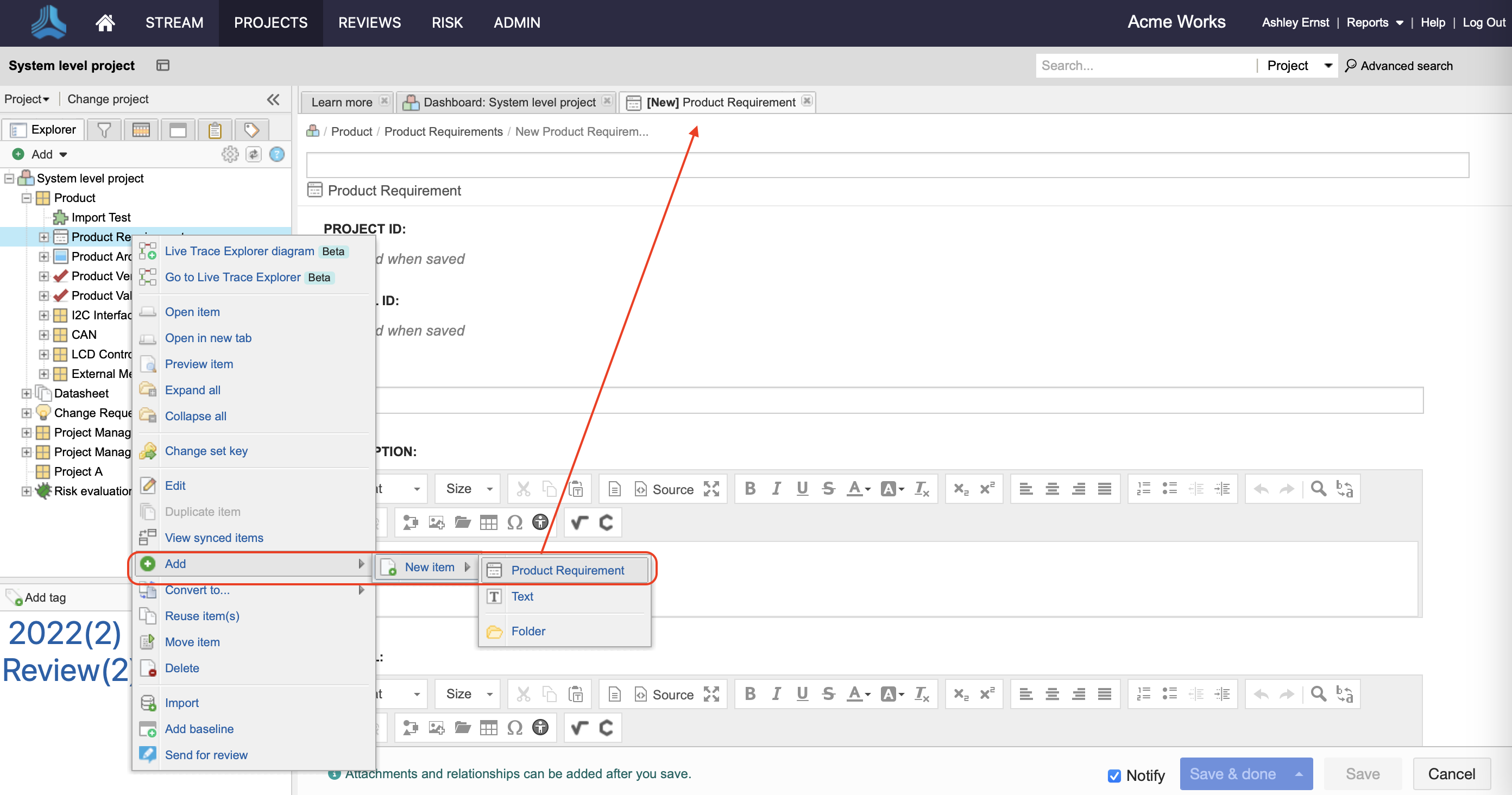The width and height of the screenshot is (1512, 795).
Task: Click the Product Requirements breadcrumb link
Action: point(443,131)
